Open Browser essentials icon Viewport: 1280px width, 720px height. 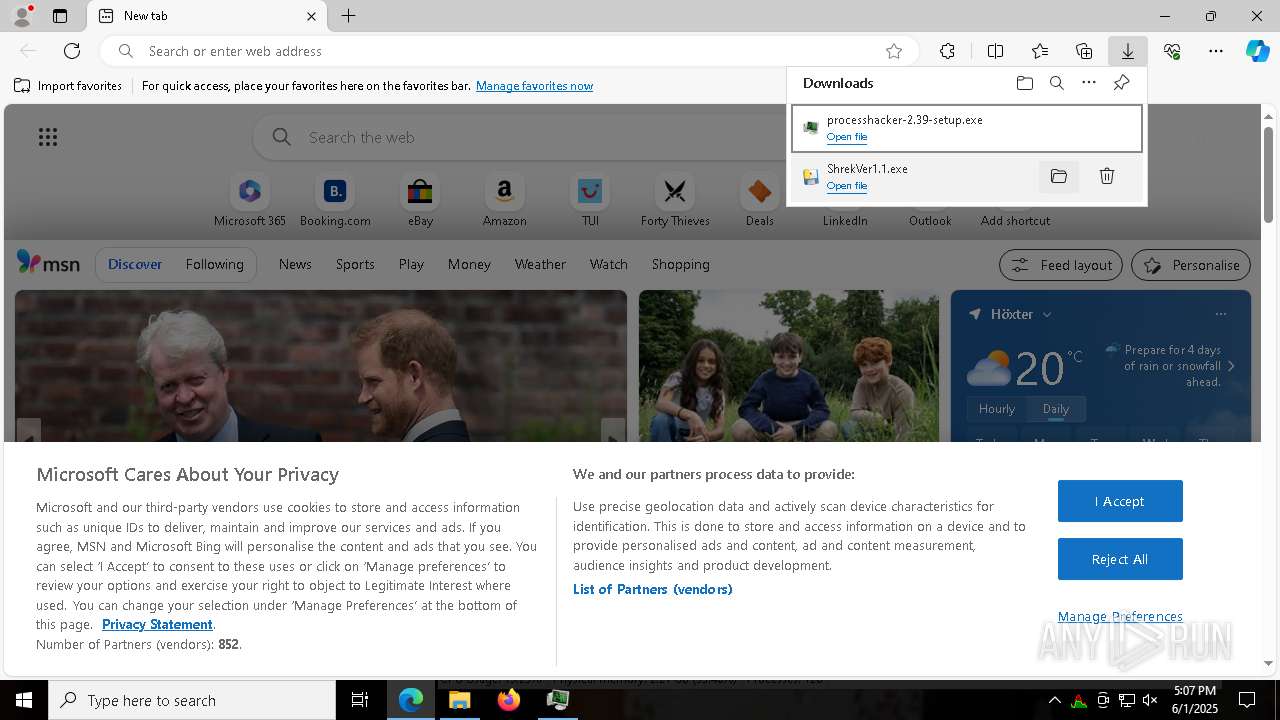[1172, 51]
